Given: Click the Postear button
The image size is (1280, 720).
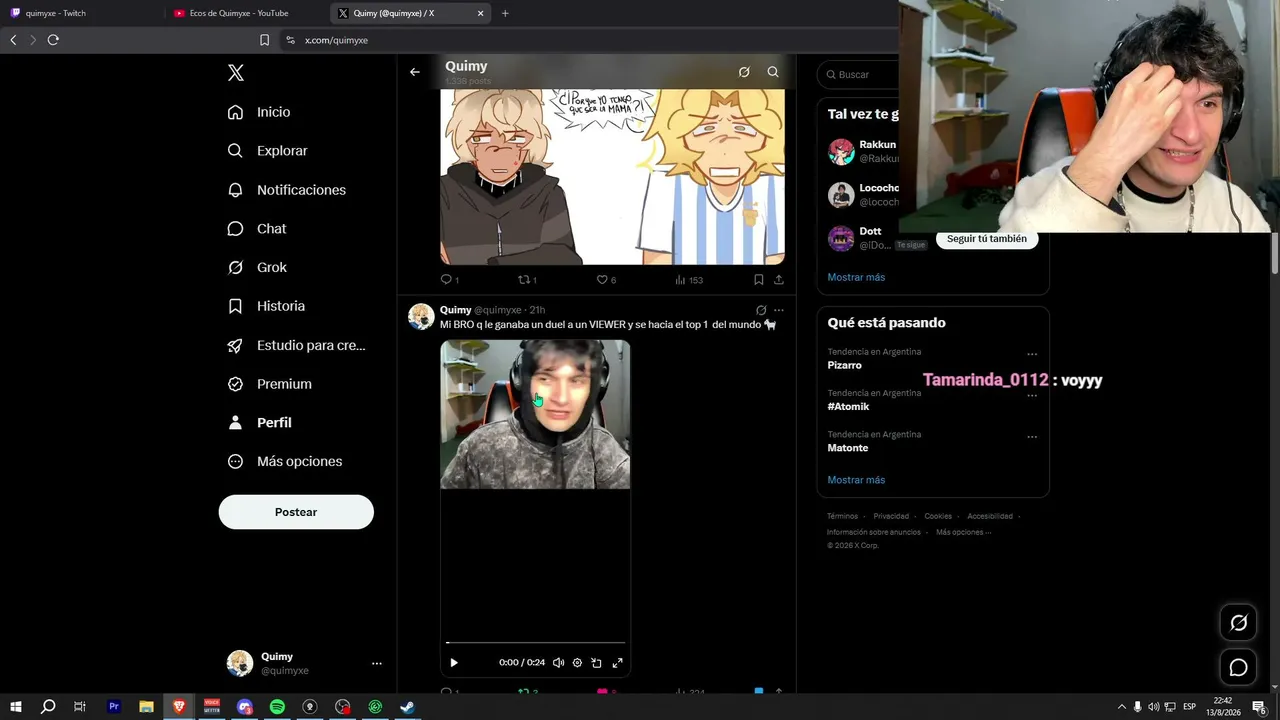Looking at the screenshot, I should pos(296,512).
